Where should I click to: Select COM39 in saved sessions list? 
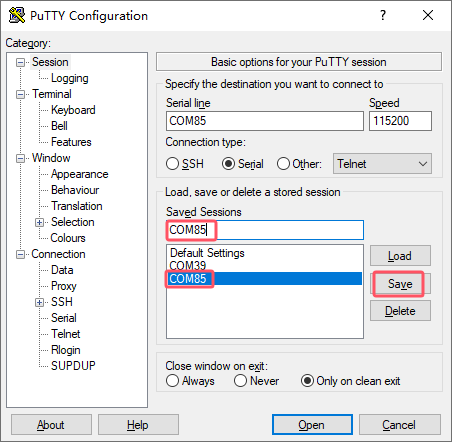click(x=188, y=266)
